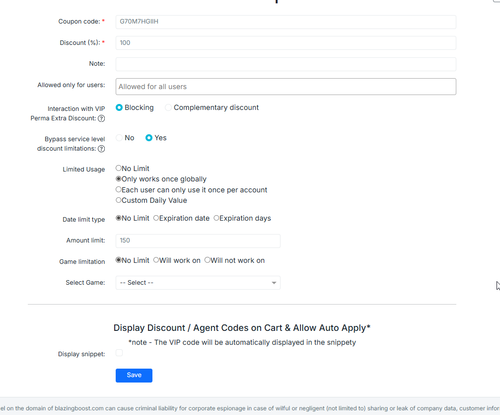
Task: Focus the Amount limit field
Action: 198,241
